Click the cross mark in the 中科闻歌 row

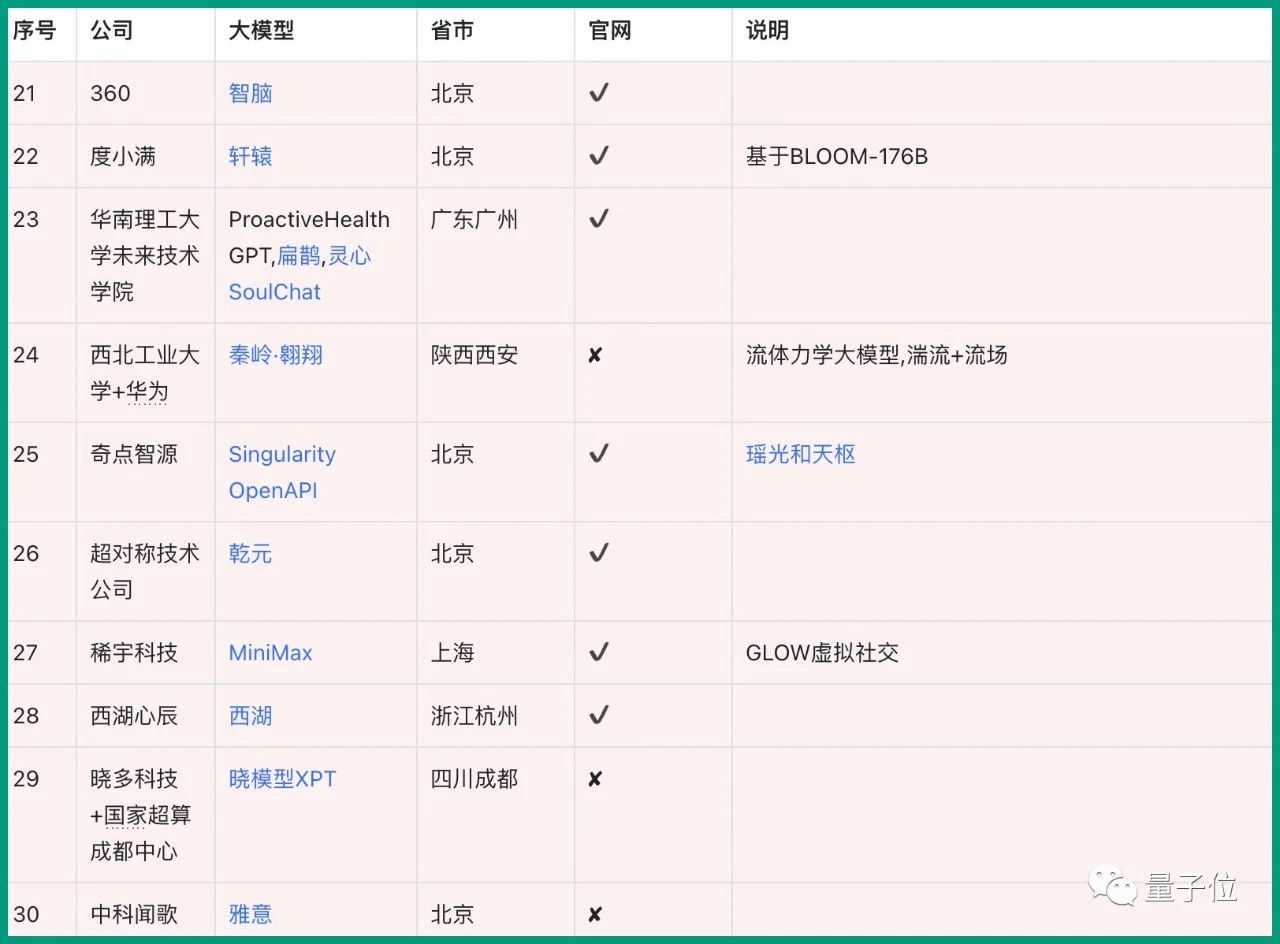coord(595,914)
